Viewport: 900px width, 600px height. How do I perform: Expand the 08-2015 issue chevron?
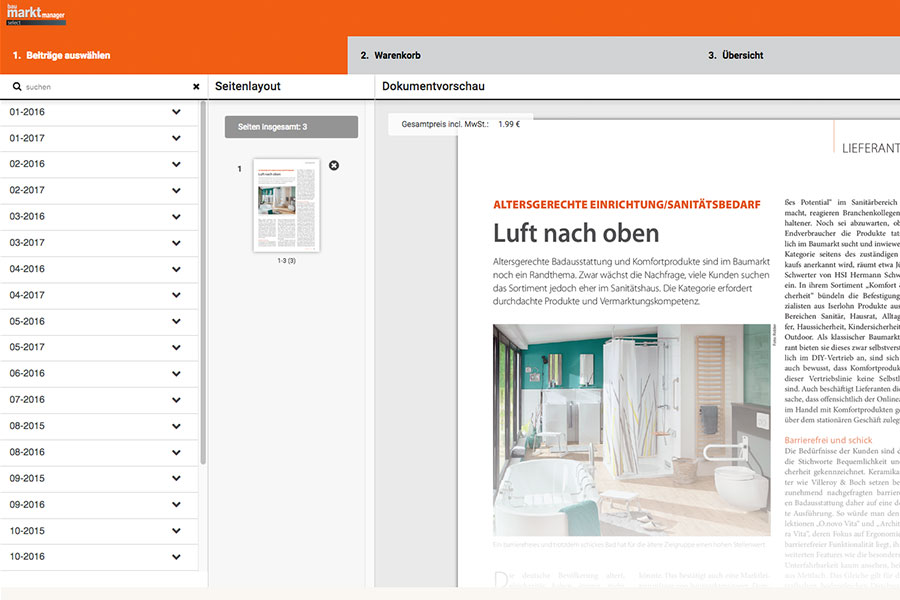[x=176, y=426]
